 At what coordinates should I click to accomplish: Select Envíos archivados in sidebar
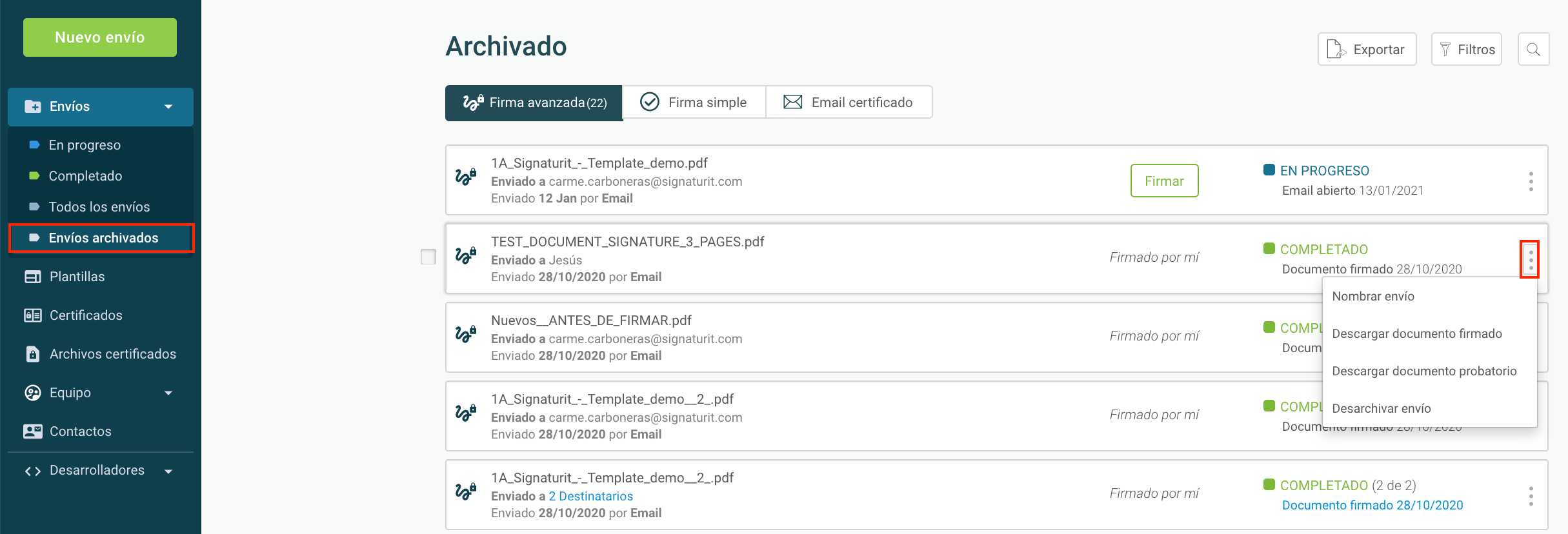point(101,238)
